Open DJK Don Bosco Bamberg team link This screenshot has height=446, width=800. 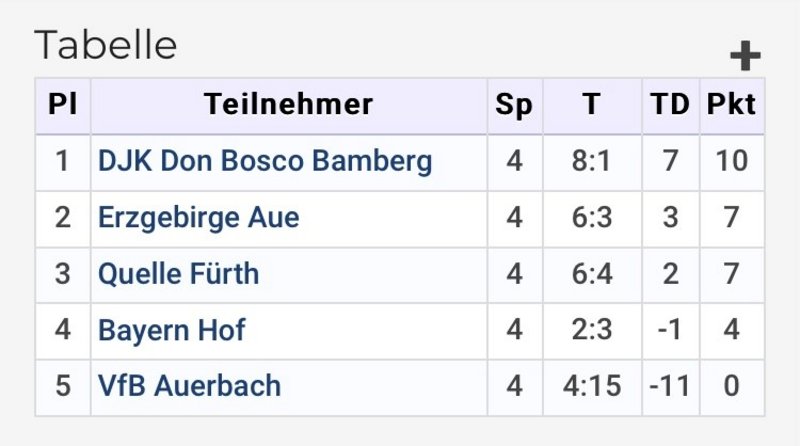point(265,161)
